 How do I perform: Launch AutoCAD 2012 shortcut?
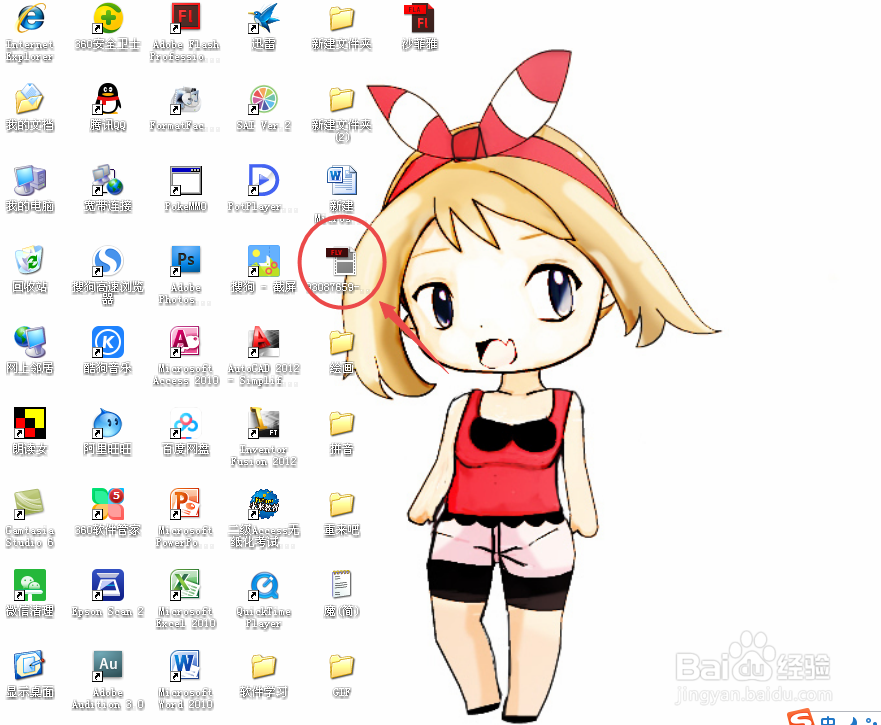pos(264,342)
